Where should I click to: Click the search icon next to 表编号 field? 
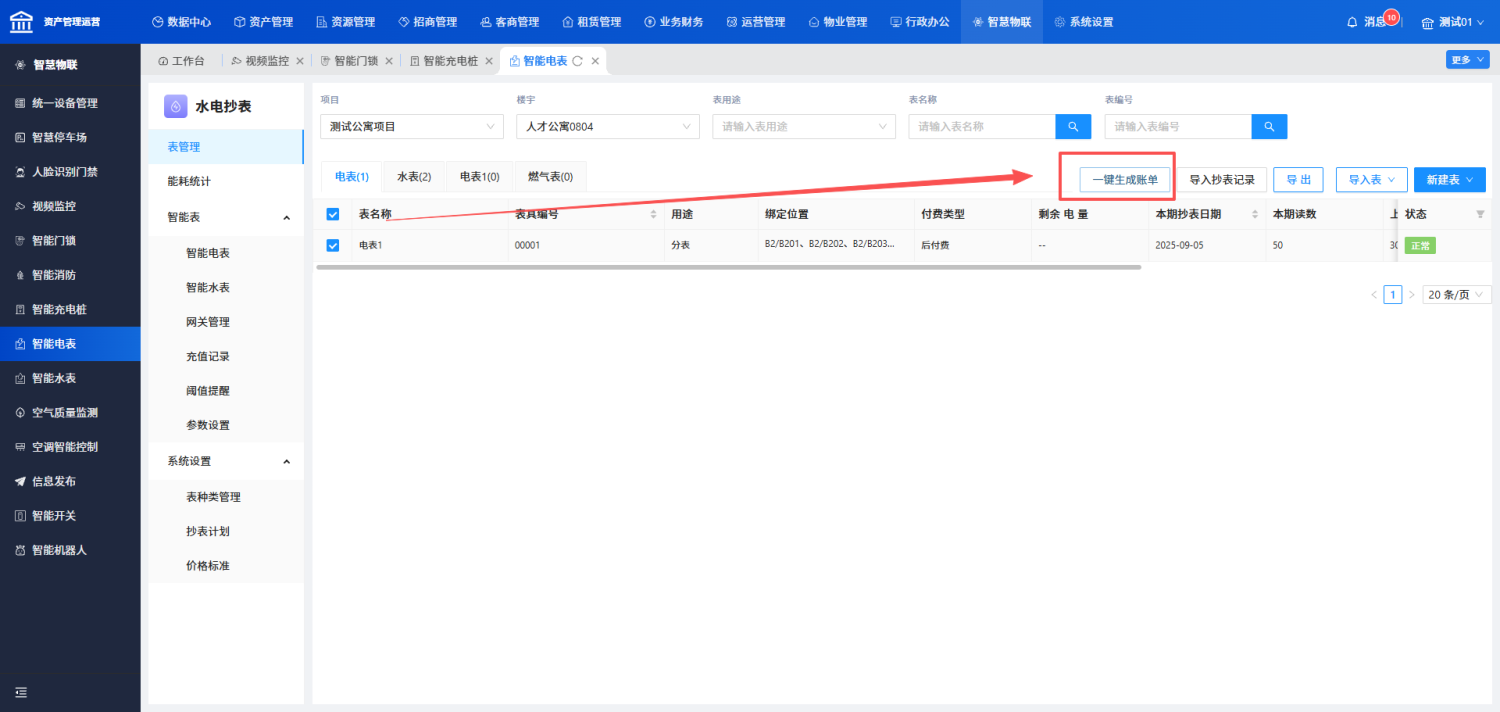pyautogui.click(x=1269, y=127)
